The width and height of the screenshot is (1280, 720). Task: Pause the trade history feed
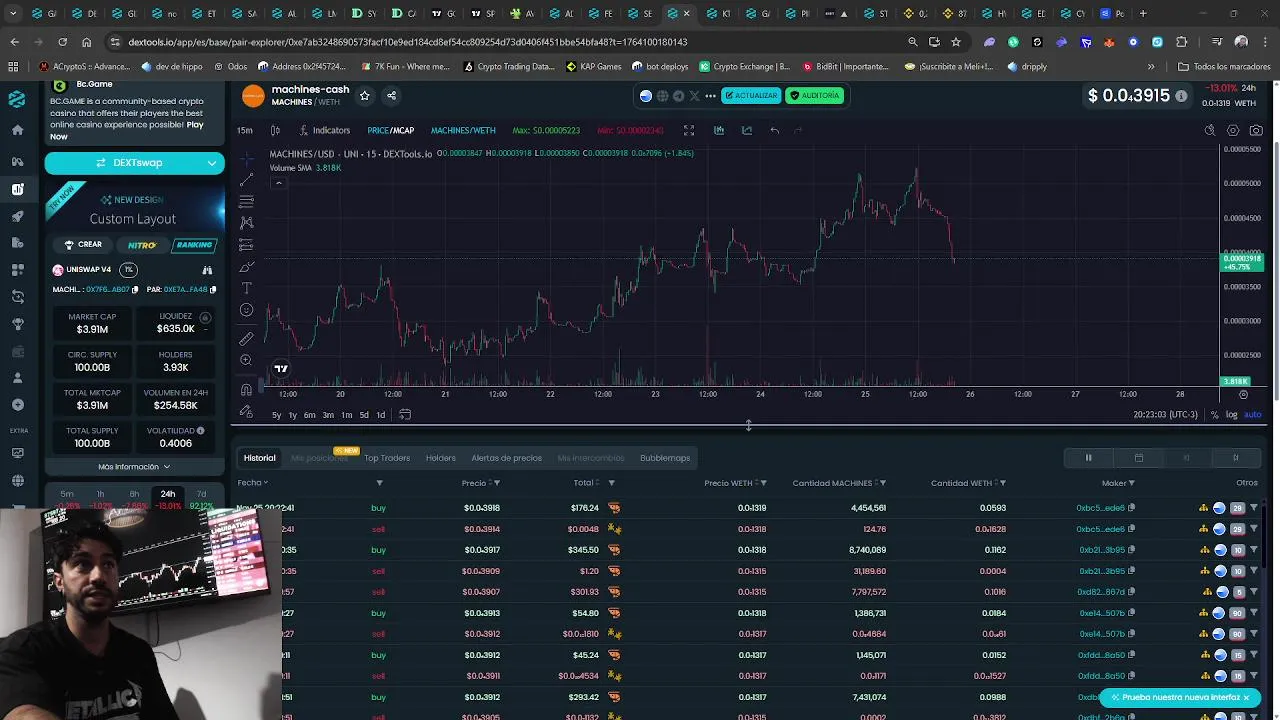1088,458
